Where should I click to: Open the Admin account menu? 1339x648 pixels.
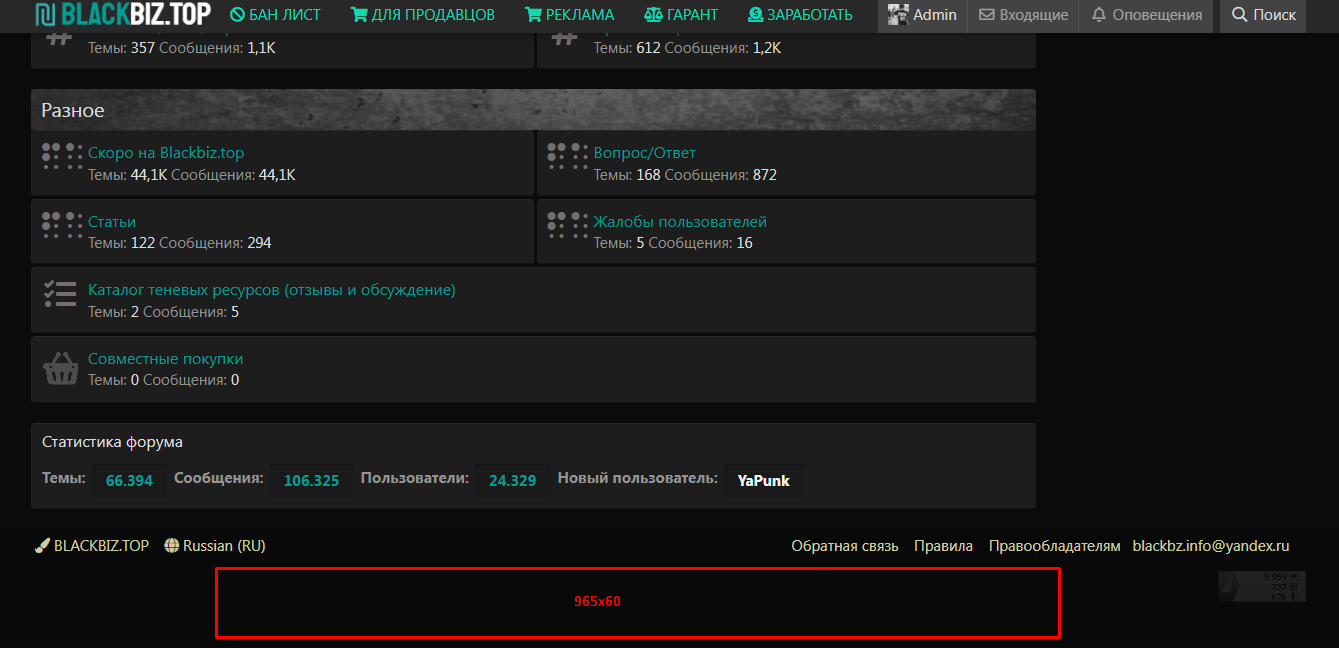pos(921,15)
